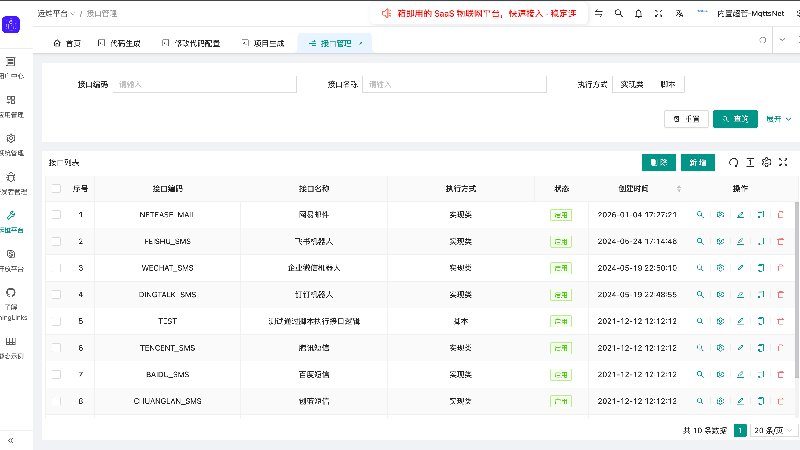The image size is (800, 450).
Task: Focus the interface code input field
Action: [x=205, y=84]
